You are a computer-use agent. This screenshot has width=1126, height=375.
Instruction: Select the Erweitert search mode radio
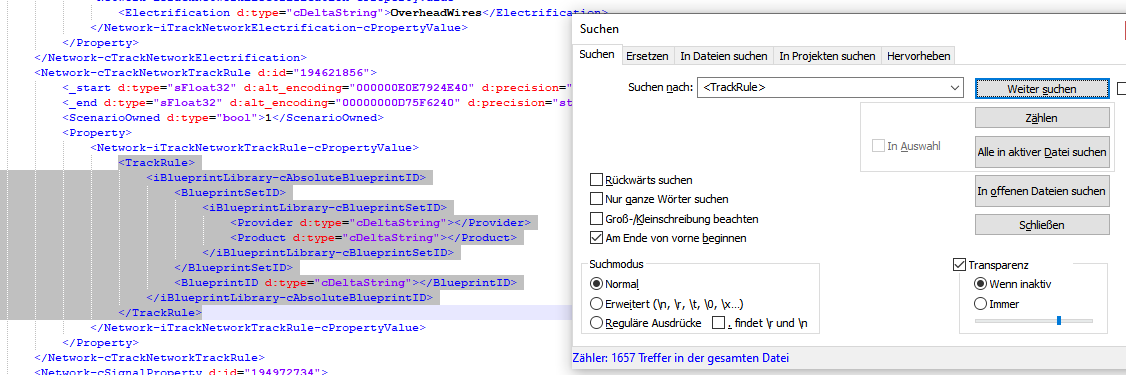pos(596,304)
